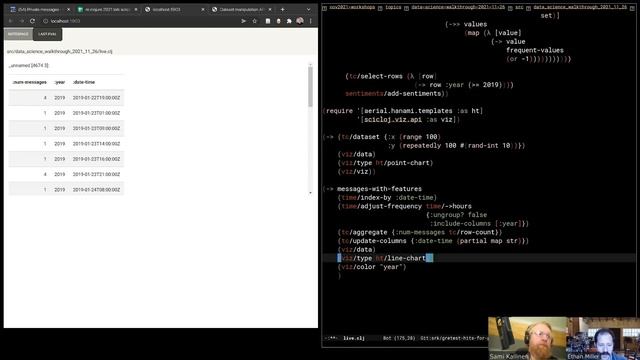Click the :year column header
Image resolution: width=640 pixels, height=360 pixels.
[60, 82]
